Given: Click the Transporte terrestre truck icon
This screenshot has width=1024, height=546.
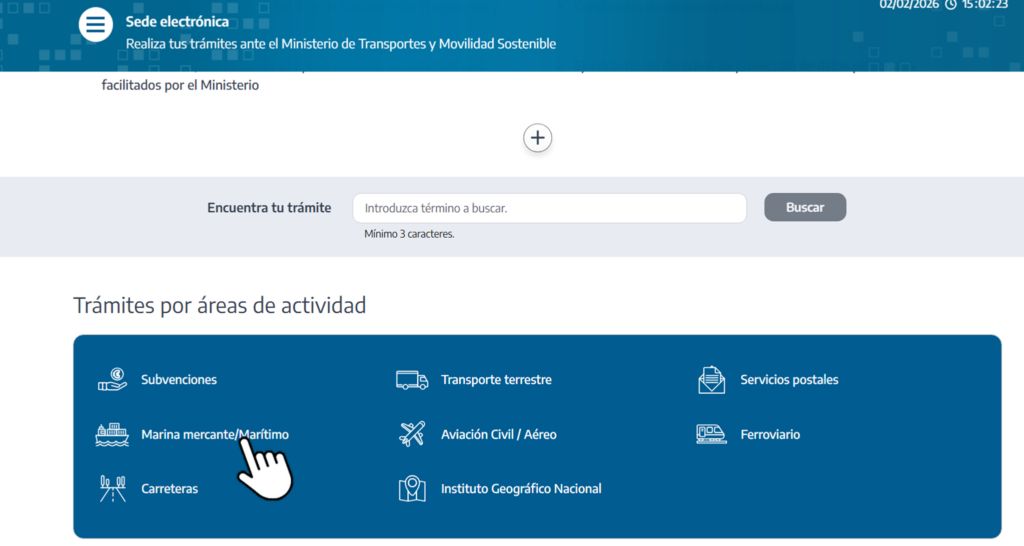Looking at the screenshot, I should click(x=412, y=380).
